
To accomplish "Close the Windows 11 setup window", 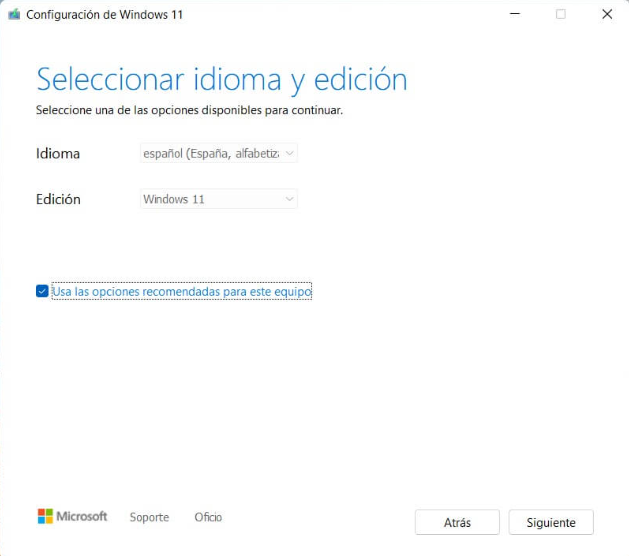I will pos(606,15).
